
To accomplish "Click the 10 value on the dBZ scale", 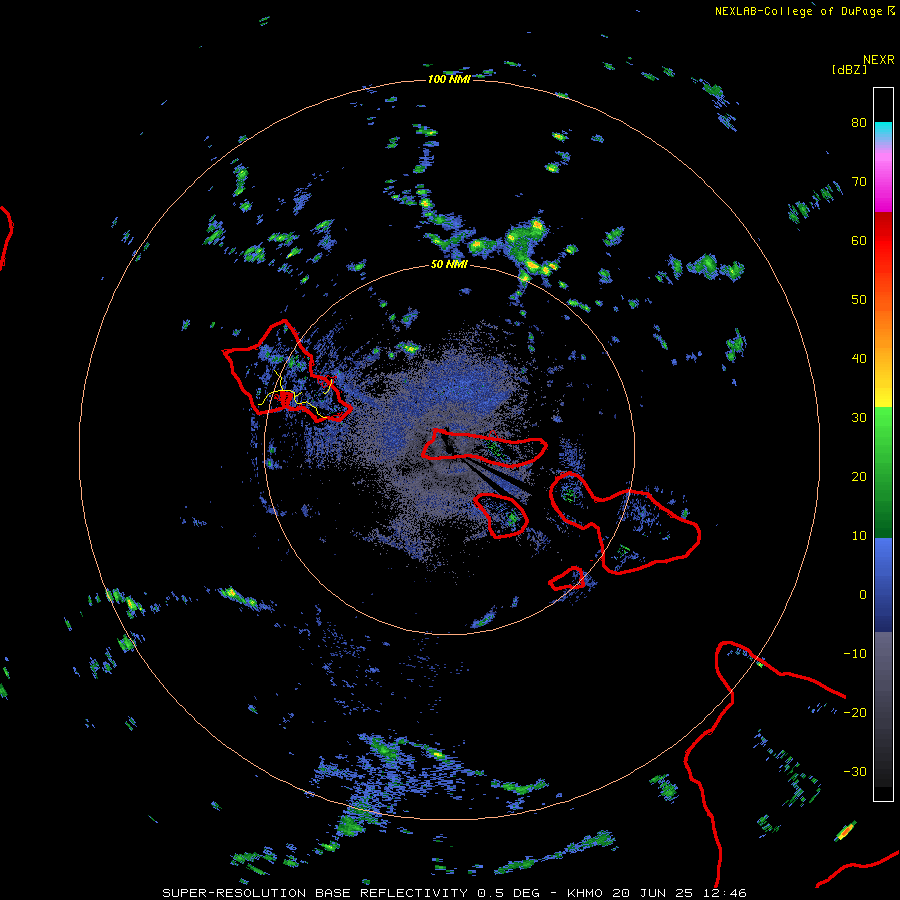I will pyautogui.click(x=859, y=536).
